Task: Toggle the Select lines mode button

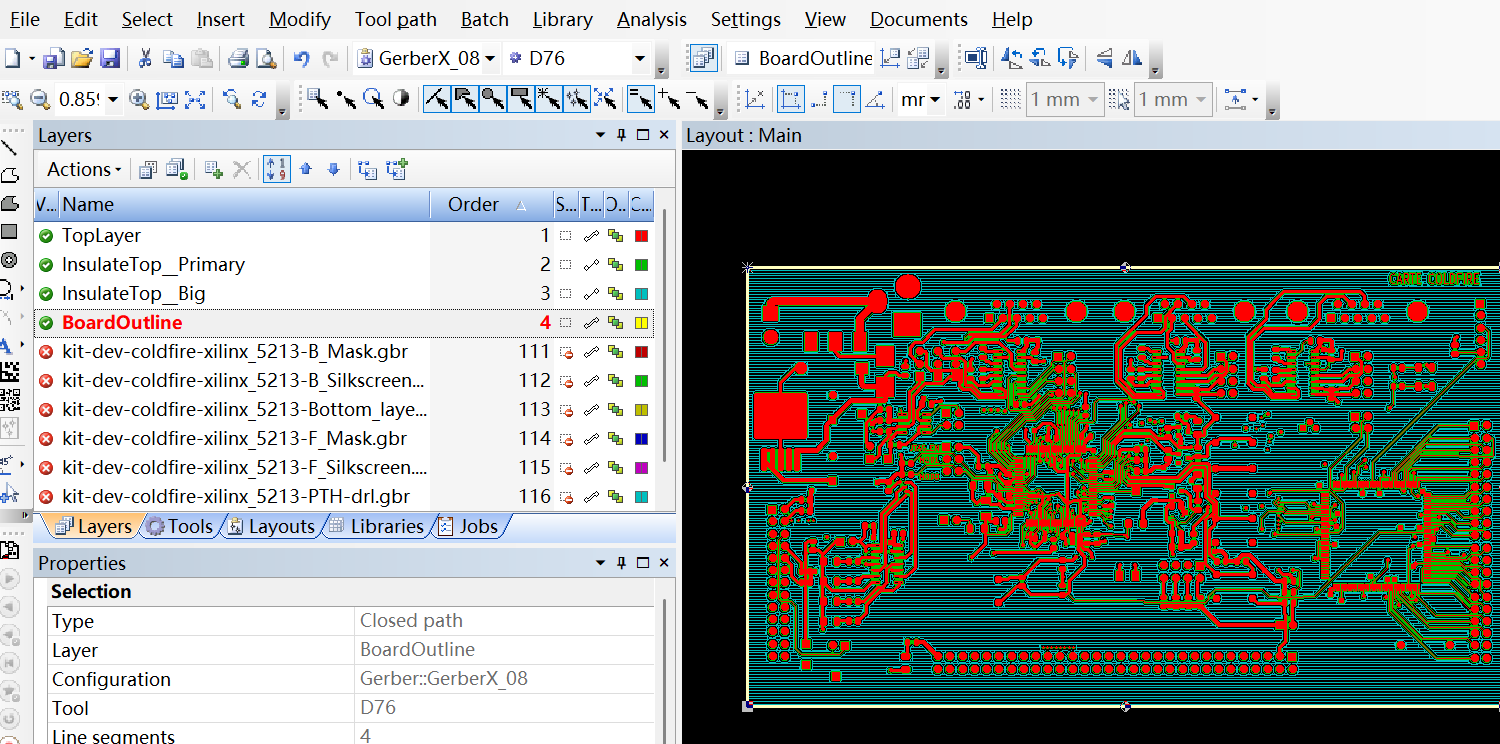Action: point(436,99)
